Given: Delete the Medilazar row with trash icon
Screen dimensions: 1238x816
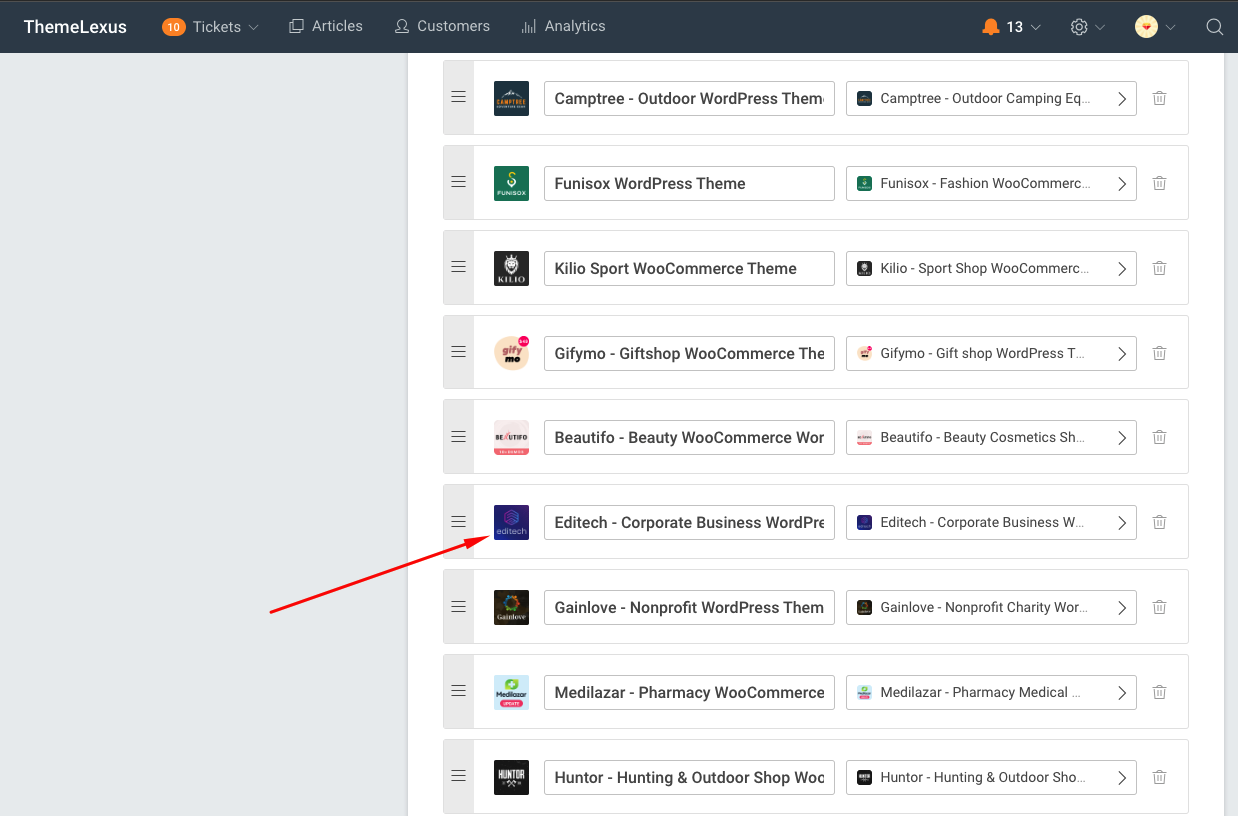Looking at the screenshot, I should tap(1159, 692).
